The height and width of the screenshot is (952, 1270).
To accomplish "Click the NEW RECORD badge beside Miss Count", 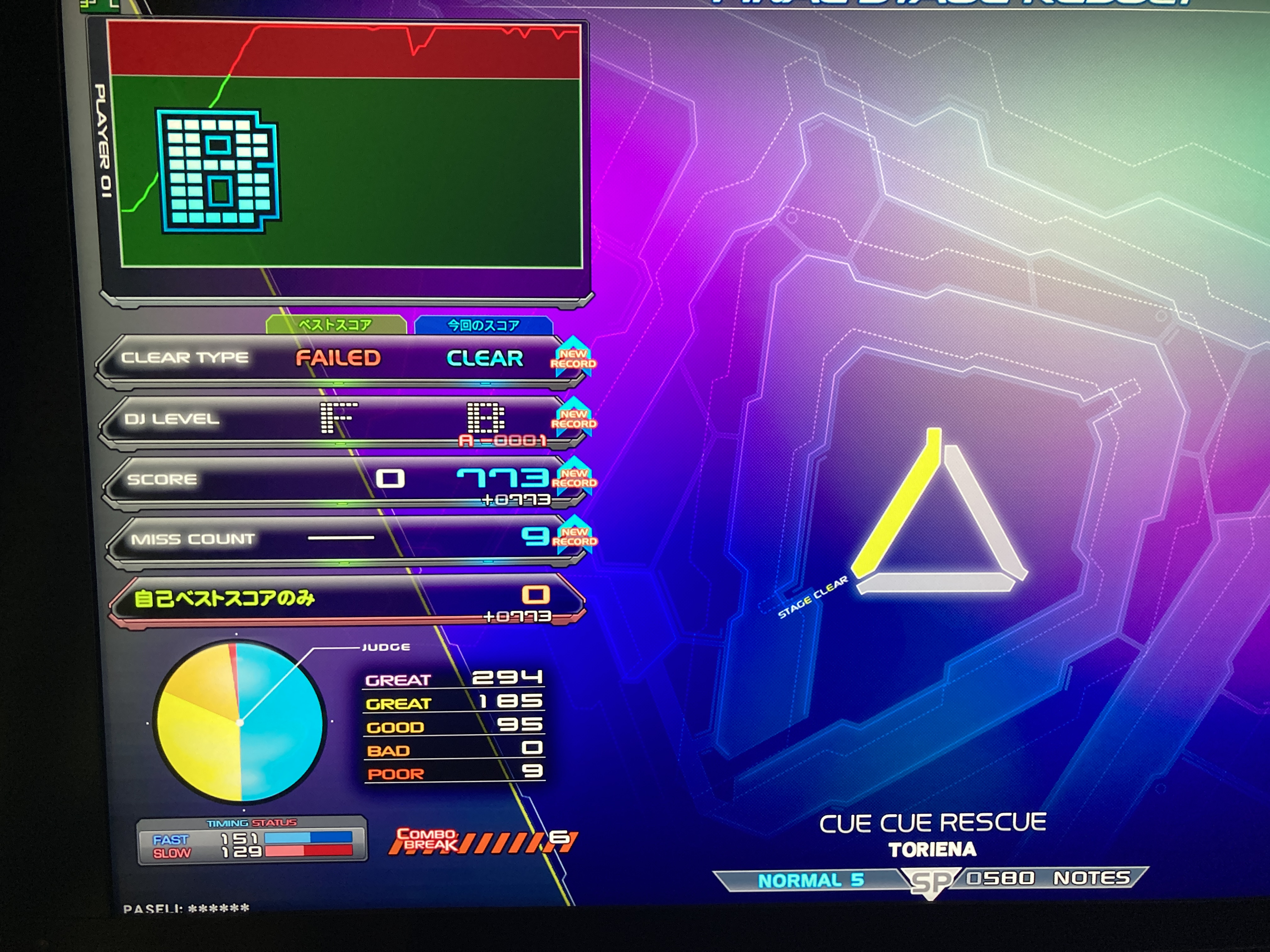I will click(575, 536).
